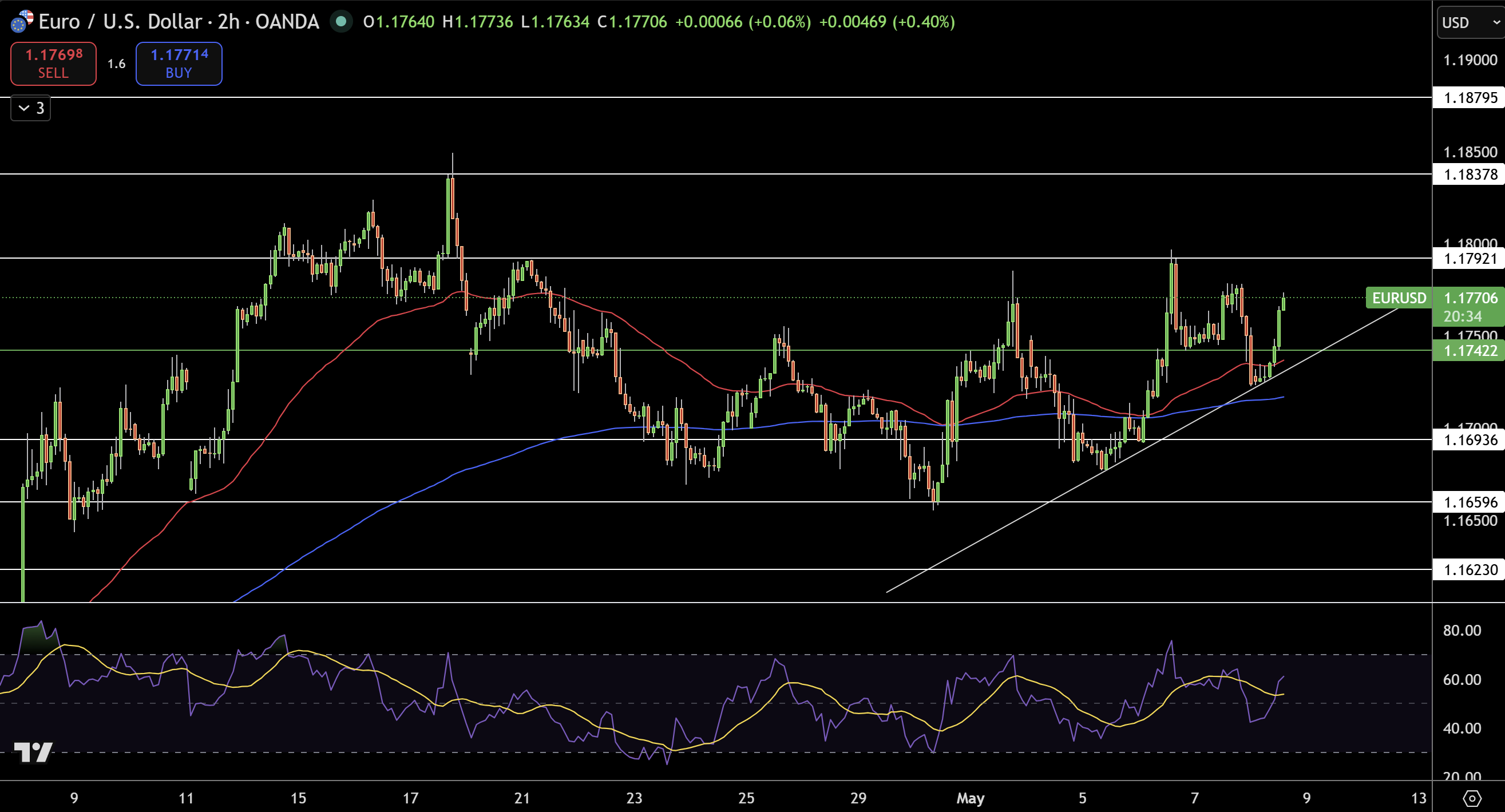
Task: Select the green 1.17422 price label
Action: pyautogui.click(x=1470, y=351)
